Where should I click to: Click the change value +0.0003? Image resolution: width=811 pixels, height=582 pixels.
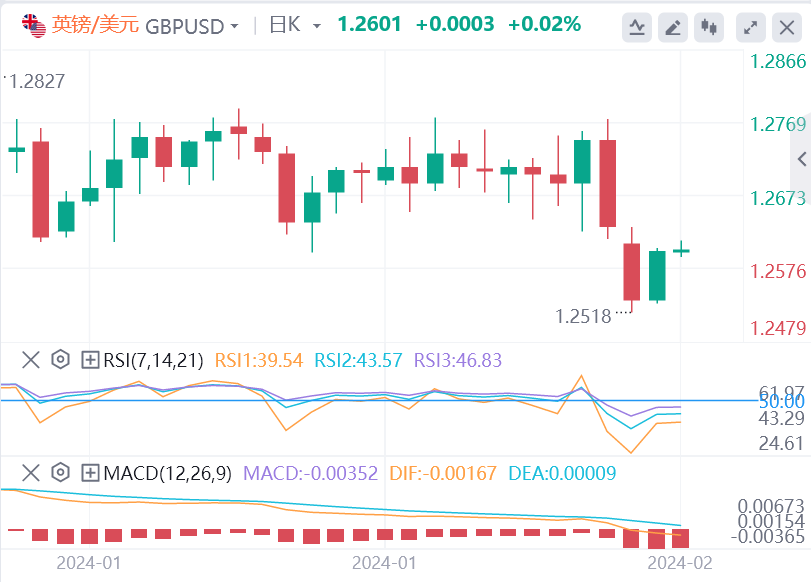tap(455, 24)
